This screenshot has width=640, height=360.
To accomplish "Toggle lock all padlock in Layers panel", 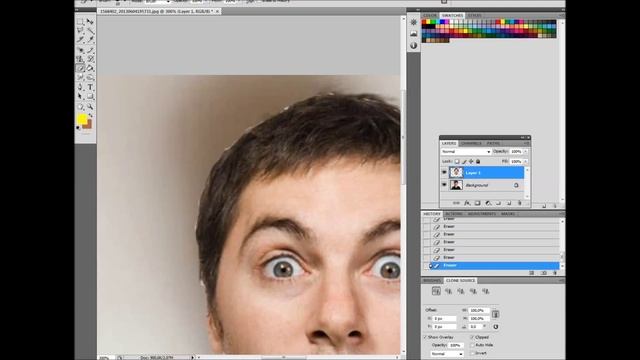I will pyautogui.click(x=478, y=162).
